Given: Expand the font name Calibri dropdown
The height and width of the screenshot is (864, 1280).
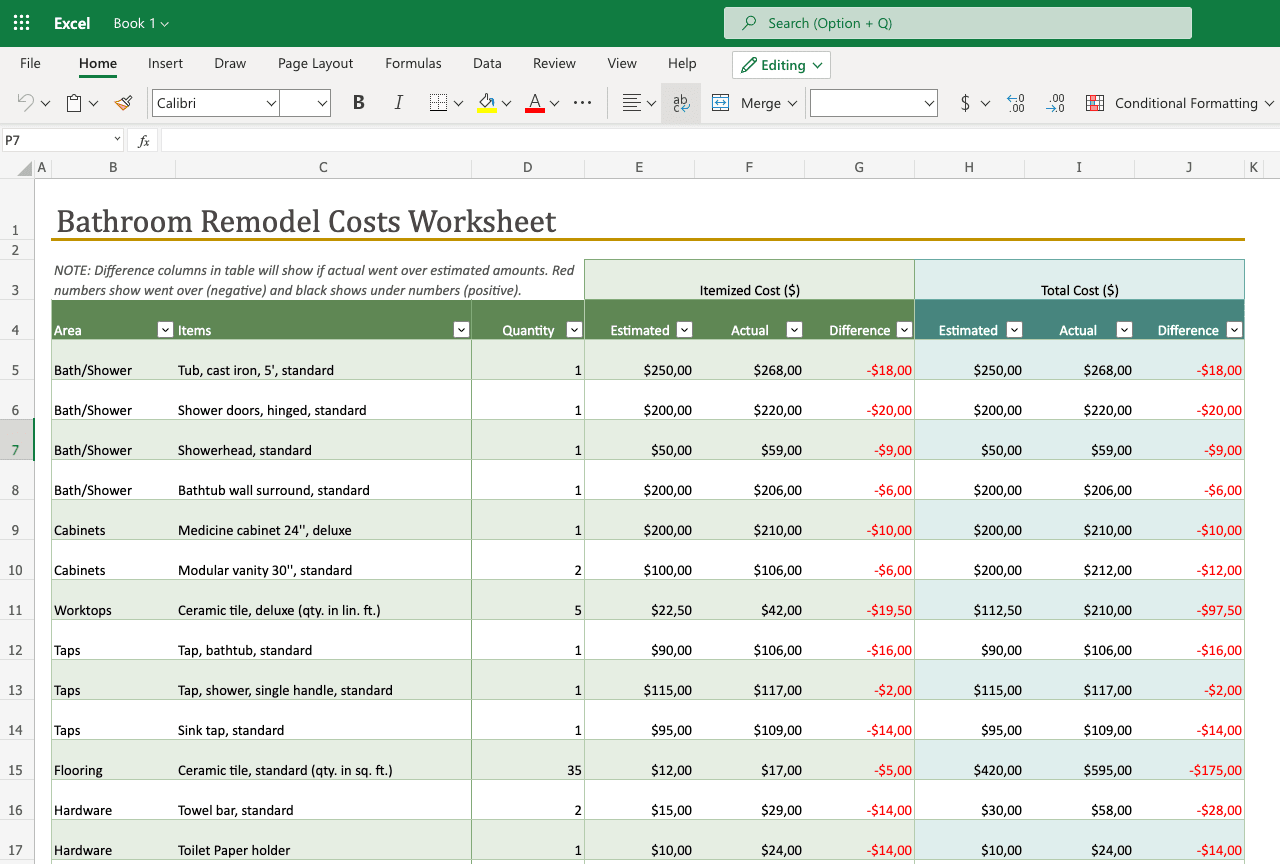Looking at the screenshot, I should (x=271, y=103).
